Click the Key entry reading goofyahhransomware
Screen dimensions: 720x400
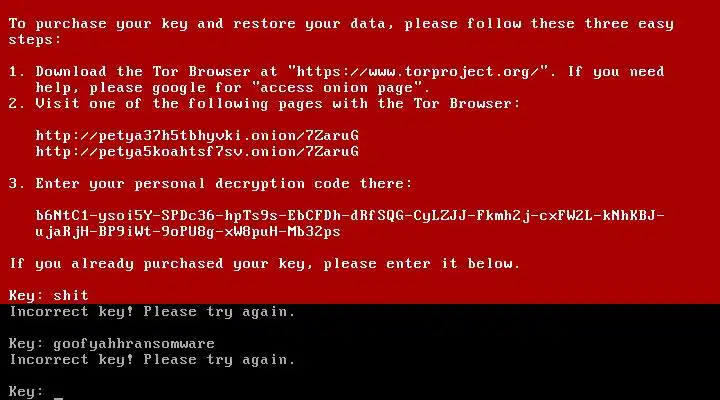[112, 344]
